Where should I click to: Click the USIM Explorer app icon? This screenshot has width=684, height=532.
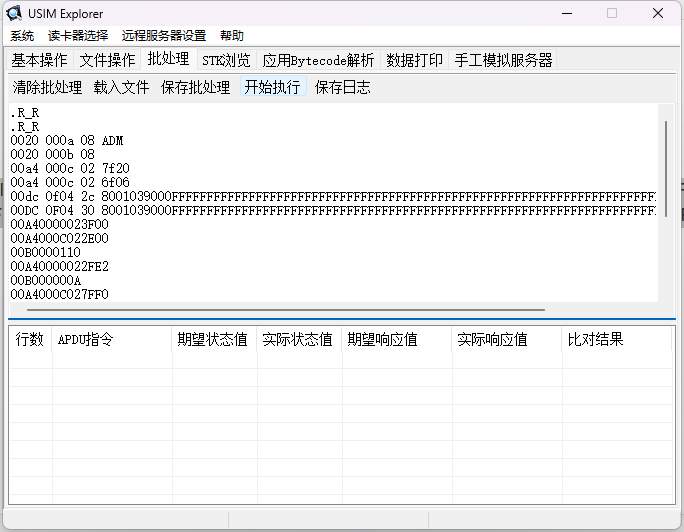pos(14,14)
